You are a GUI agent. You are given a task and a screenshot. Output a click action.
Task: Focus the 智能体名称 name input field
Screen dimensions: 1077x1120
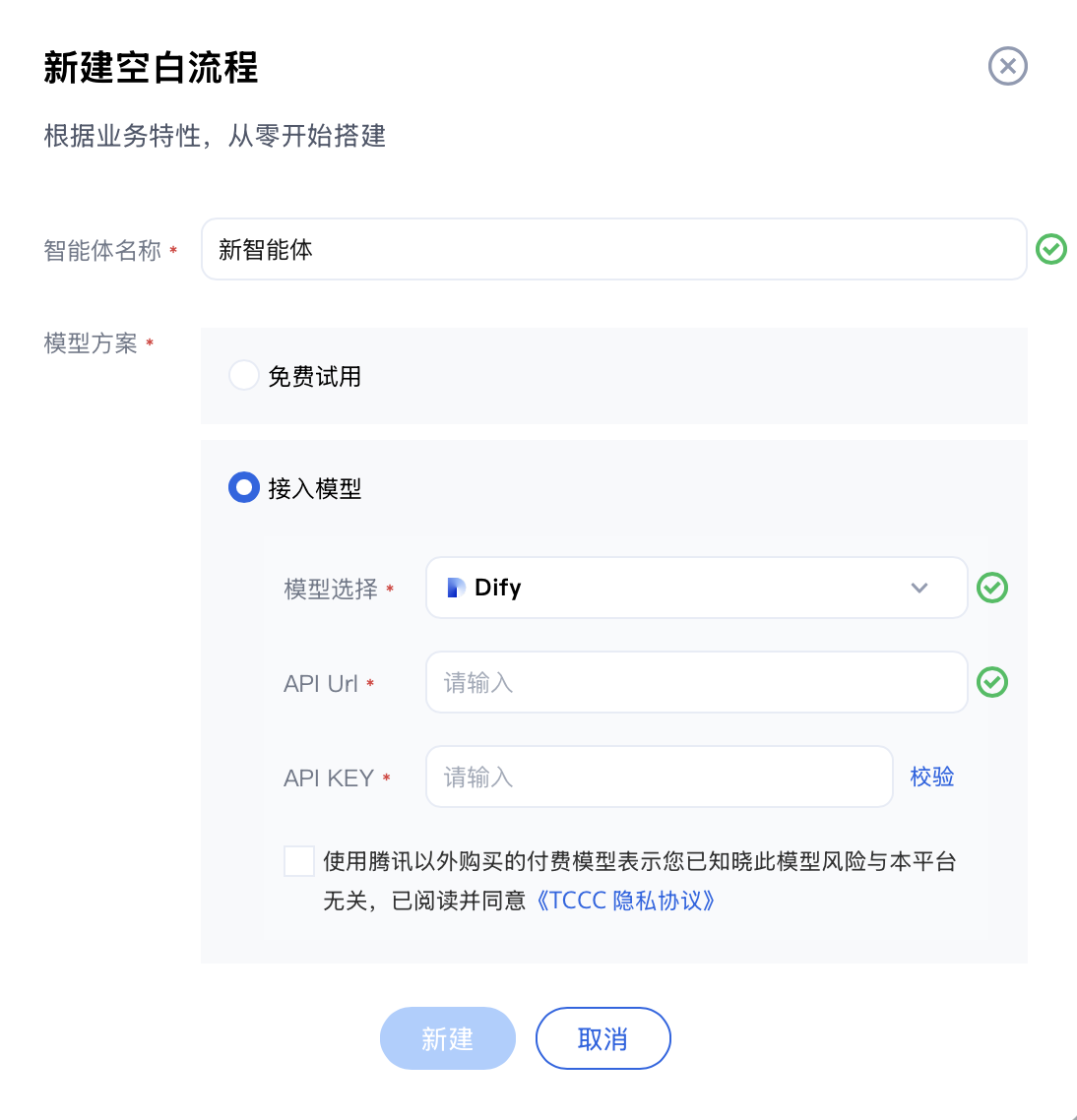[x=614, y=249]
